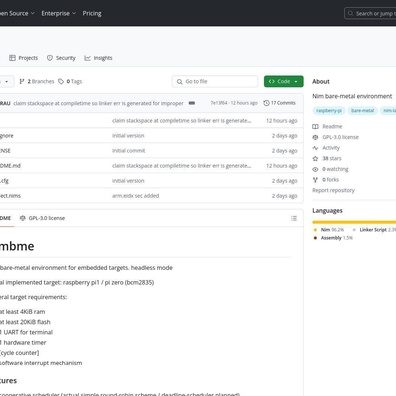This screenshot has height=396, width=396.
Task: Open the Security tab
Action: pyautogui.click(x=61, y=58)
